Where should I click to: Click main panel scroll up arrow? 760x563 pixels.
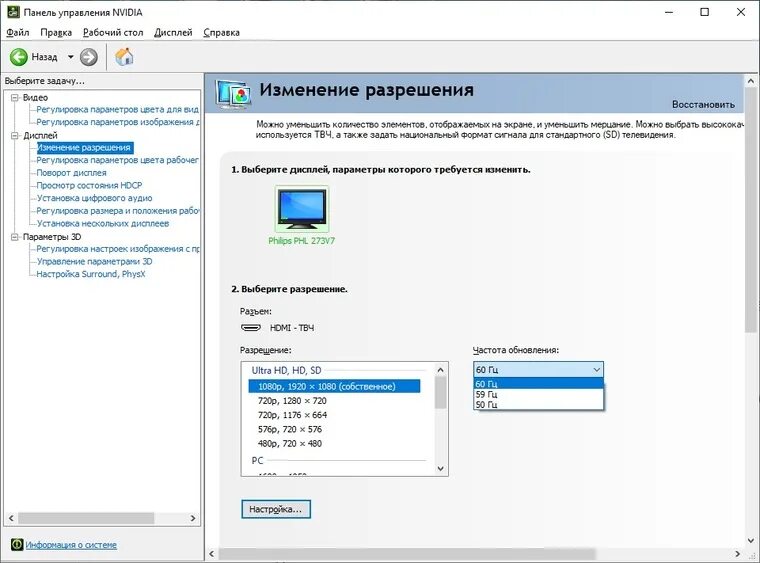point(751,81)
